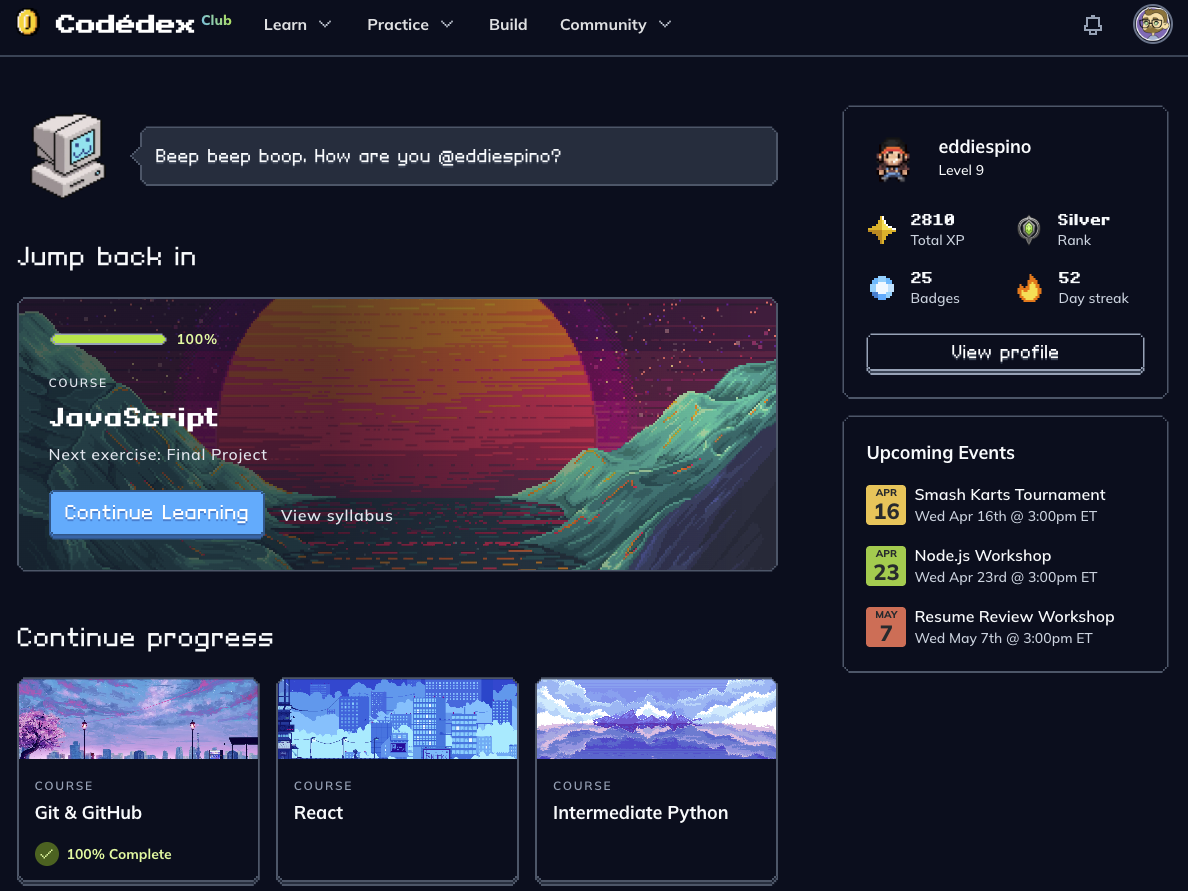The image size is (1188, 891).
Task: Click the Apr 16 calendar date badge
Action: click(x=886, y=505)
